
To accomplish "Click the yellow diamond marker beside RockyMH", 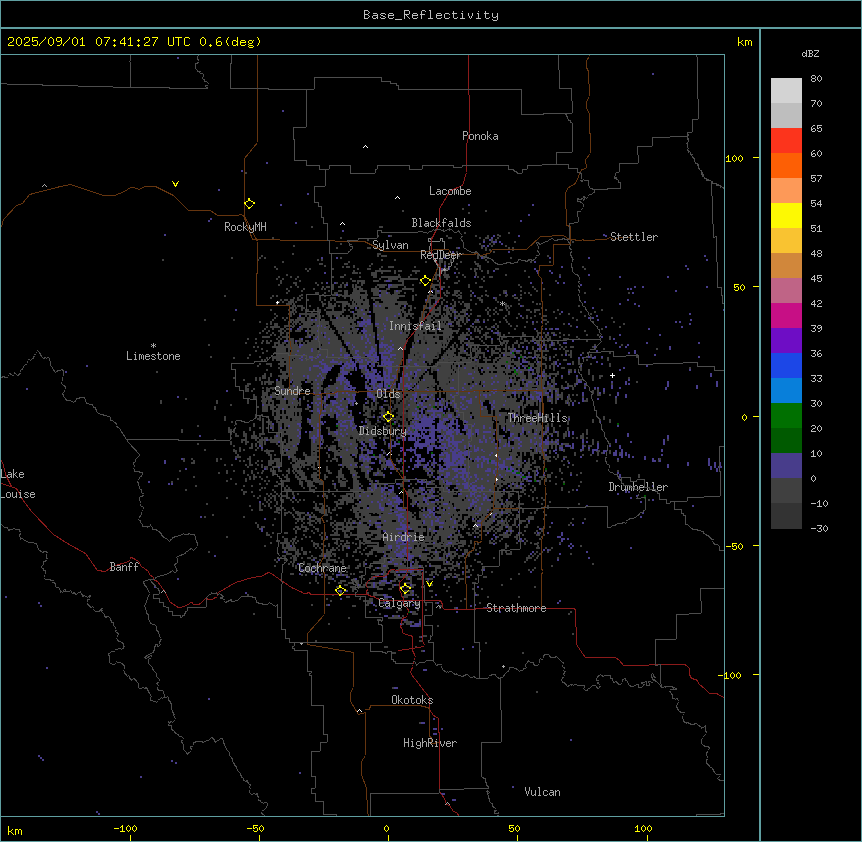I will click(x=249, y=204).
